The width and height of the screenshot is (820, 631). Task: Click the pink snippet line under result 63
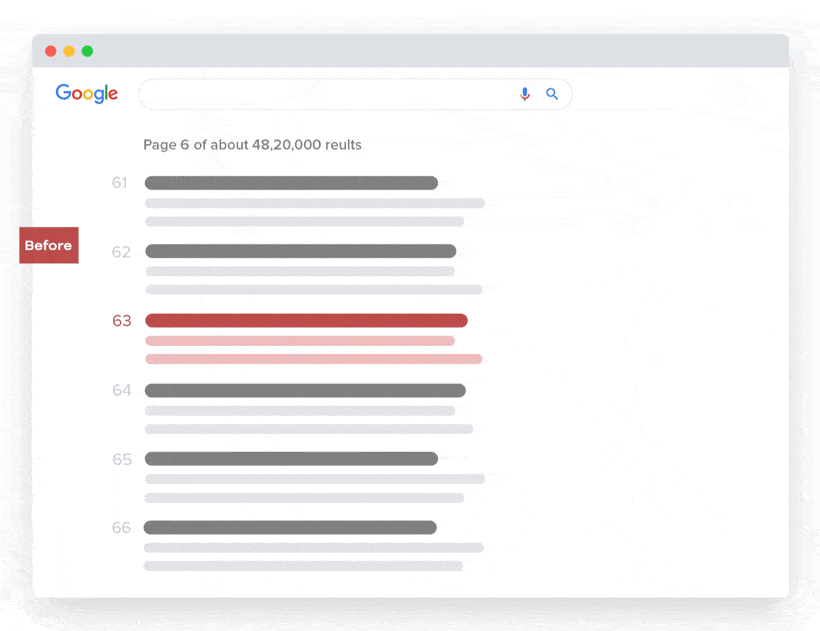click(x=299, y=340)
